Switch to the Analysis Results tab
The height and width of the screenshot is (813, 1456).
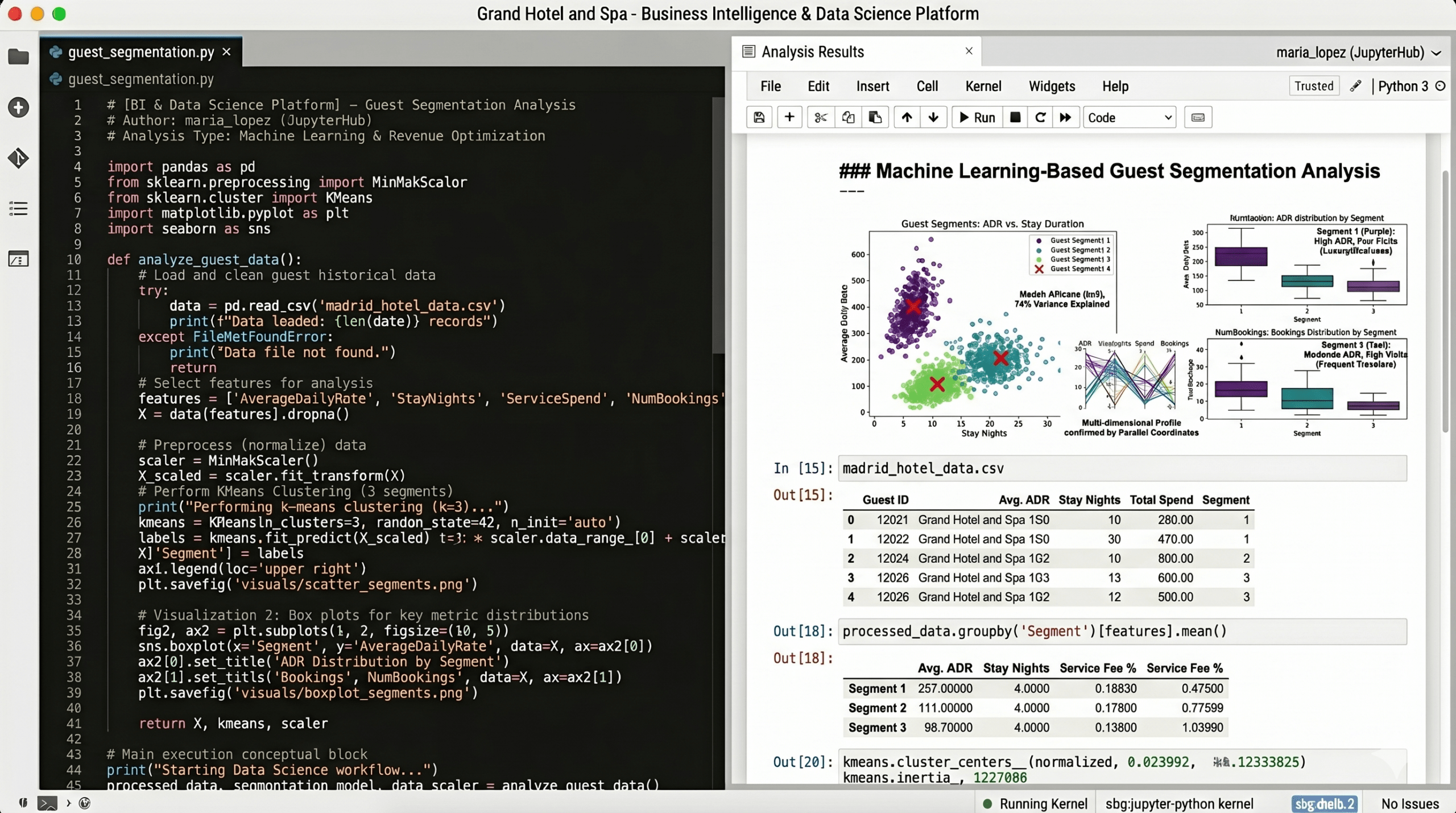pyautogui.click(x=856, y=52)
